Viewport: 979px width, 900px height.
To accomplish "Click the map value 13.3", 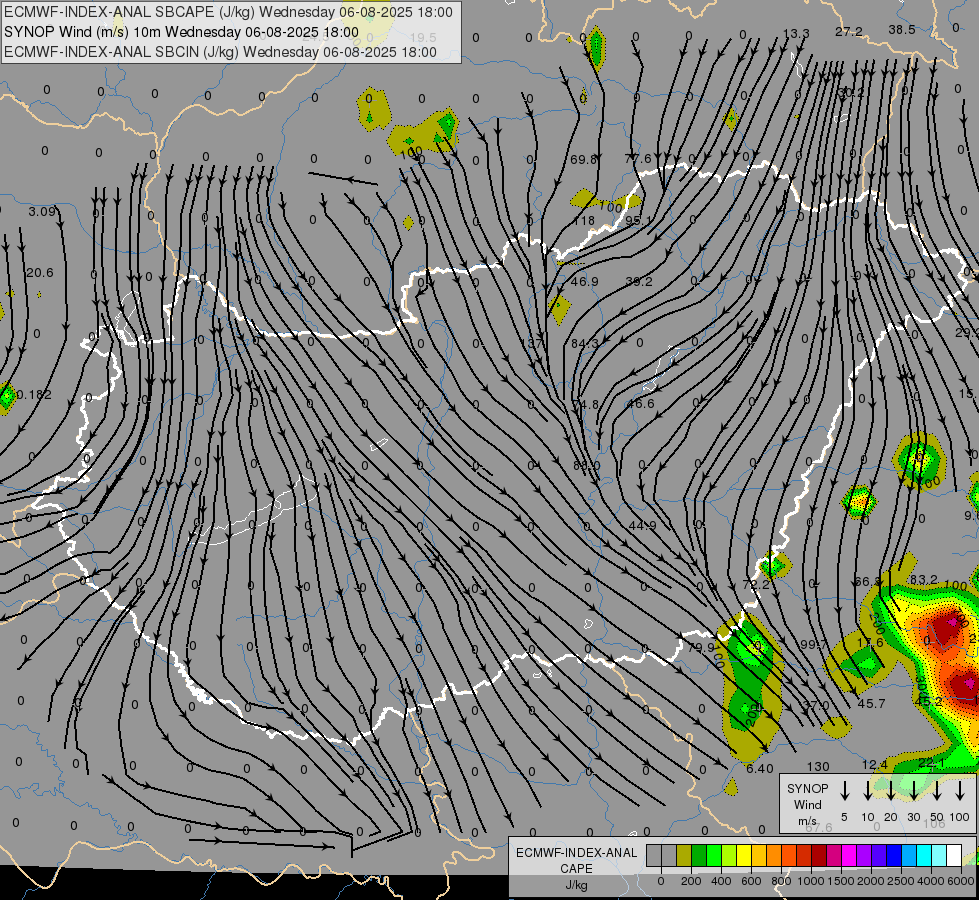I will pyautogui.click(x=796, y=34).
